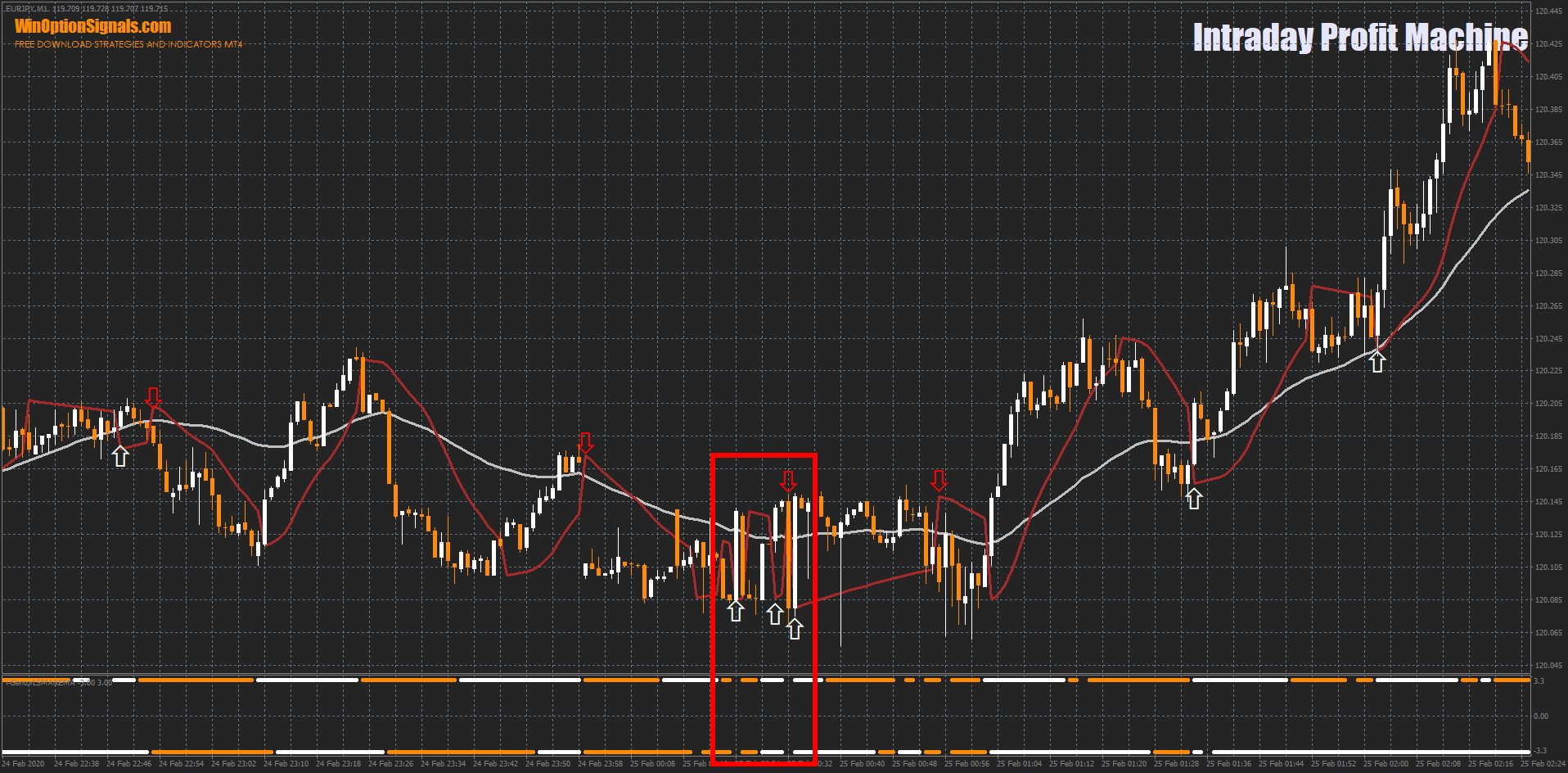The height and width of the screenshot is (773, 1568).
Task: Click the EURJPY,M1 symbol header
Action: coord(26,9)
